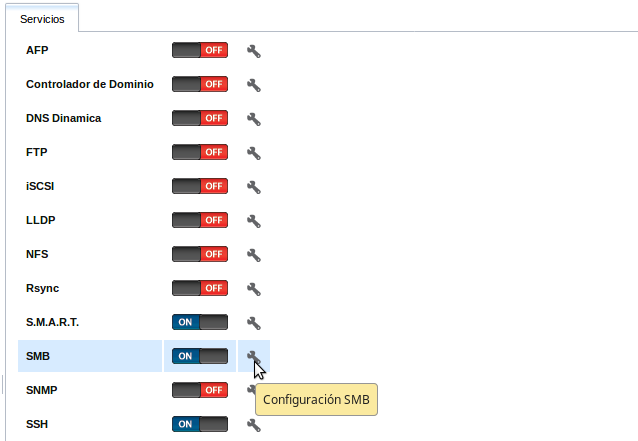Disable the SMB service toggle
Screen dimensions: 638x441
coord(200,356)
